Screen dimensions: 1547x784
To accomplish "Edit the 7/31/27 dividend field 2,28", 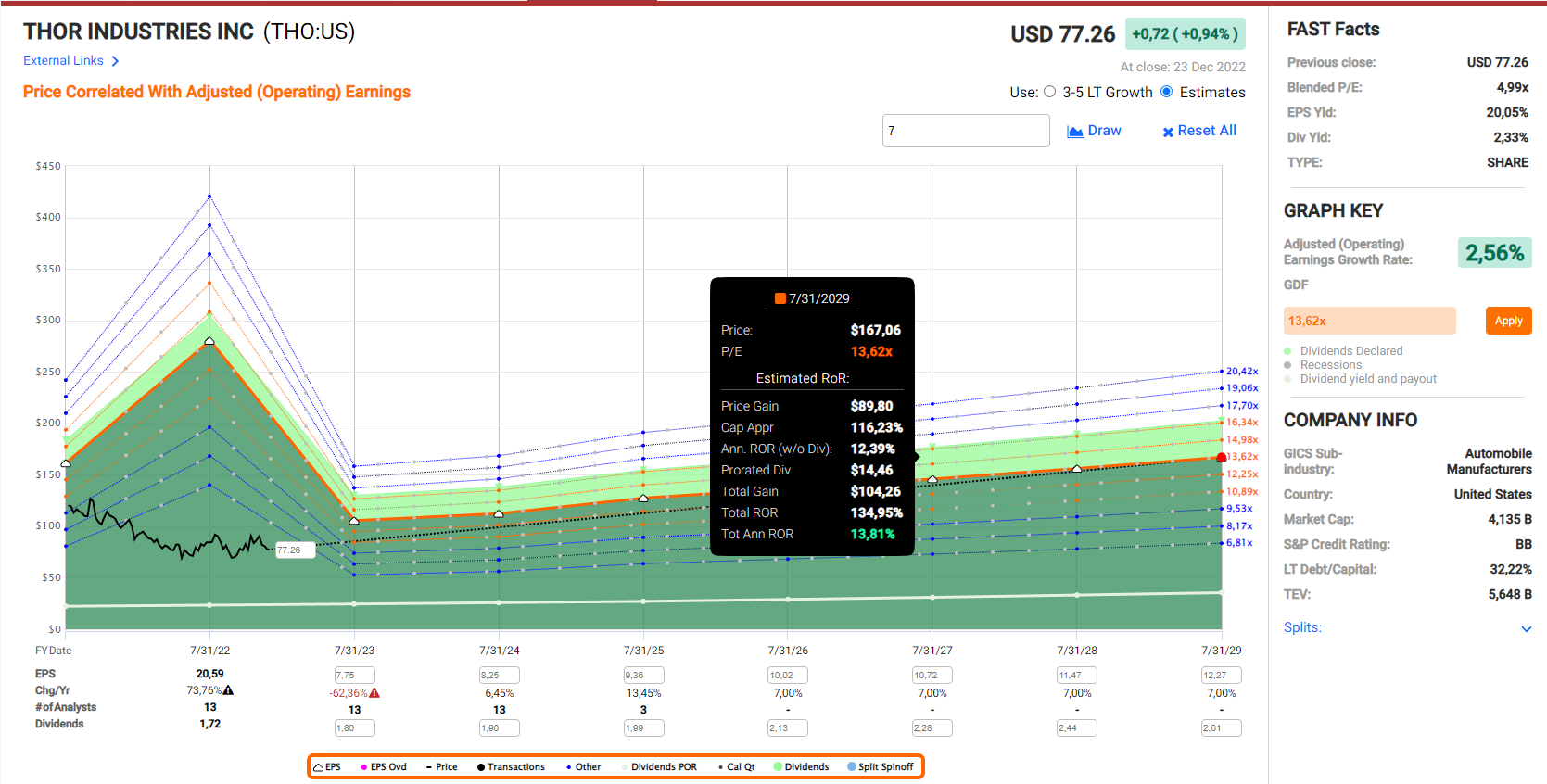I will click(932, 728).
